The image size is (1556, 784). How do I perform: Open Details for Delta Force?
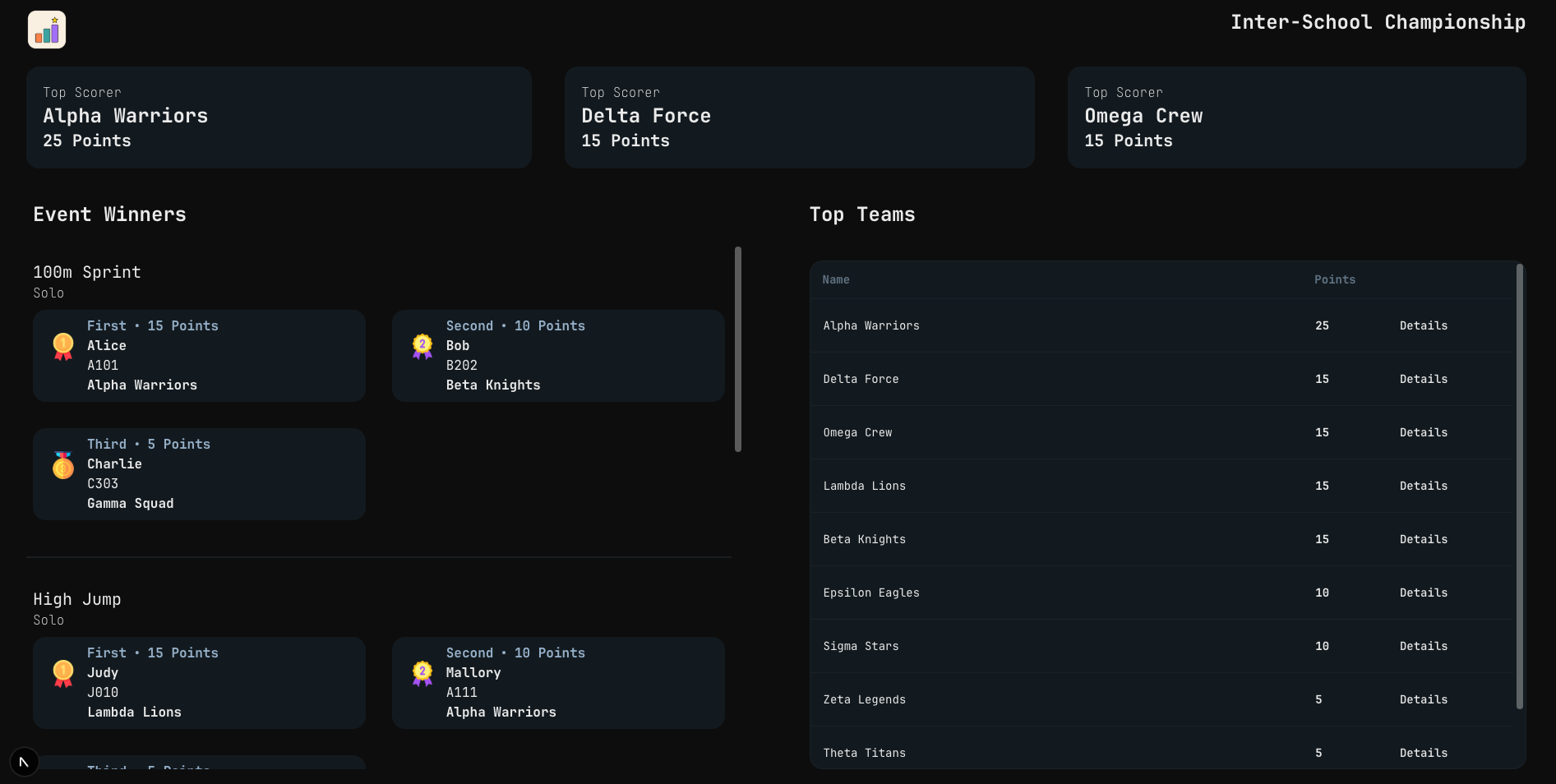pos(1424,380)
